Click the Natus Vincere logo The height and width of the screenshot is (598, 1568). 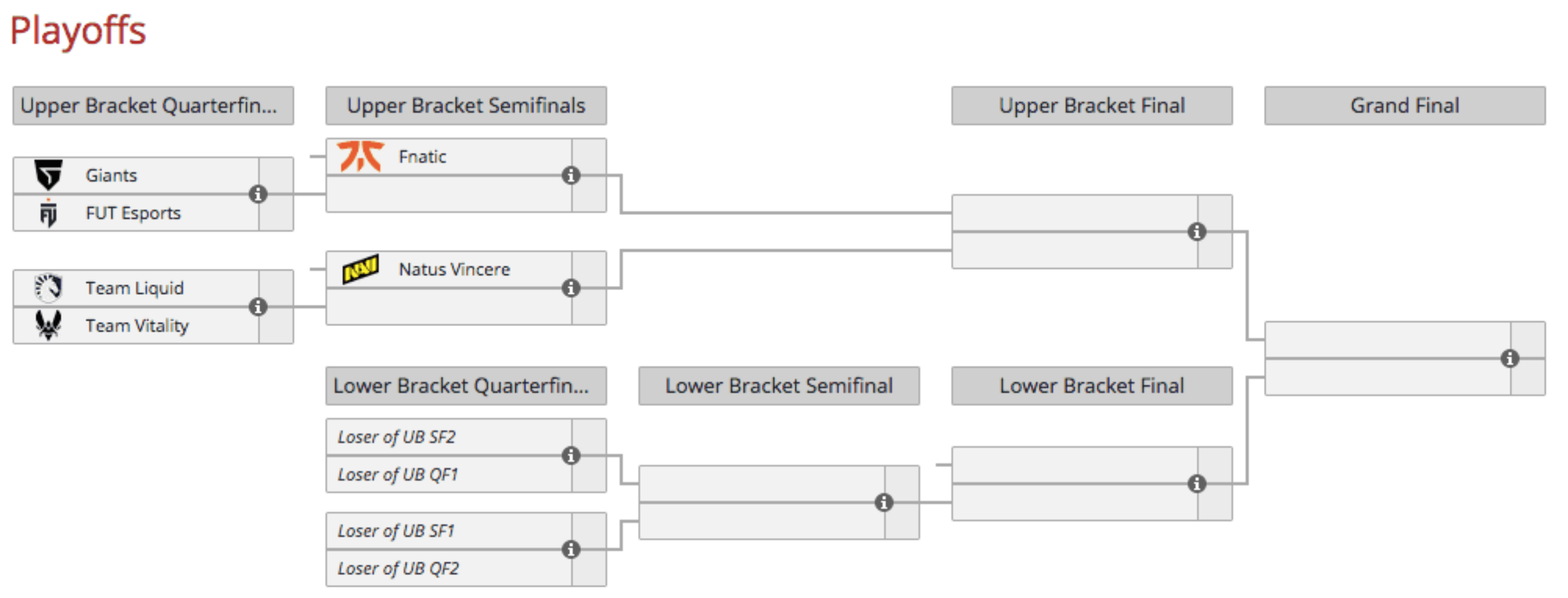[x=360, y=269]
